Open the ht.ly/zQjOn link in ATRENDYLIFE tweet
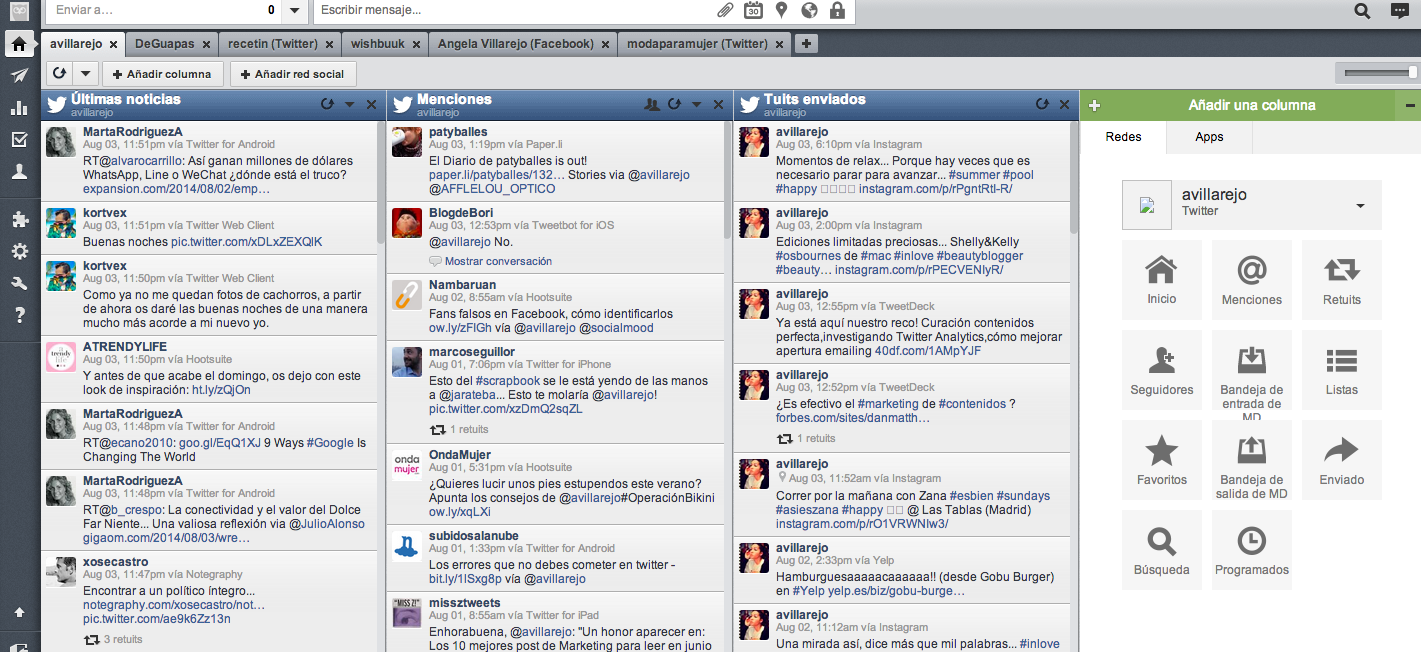Viewport: 1421px width, 652px height. (221, 390)
